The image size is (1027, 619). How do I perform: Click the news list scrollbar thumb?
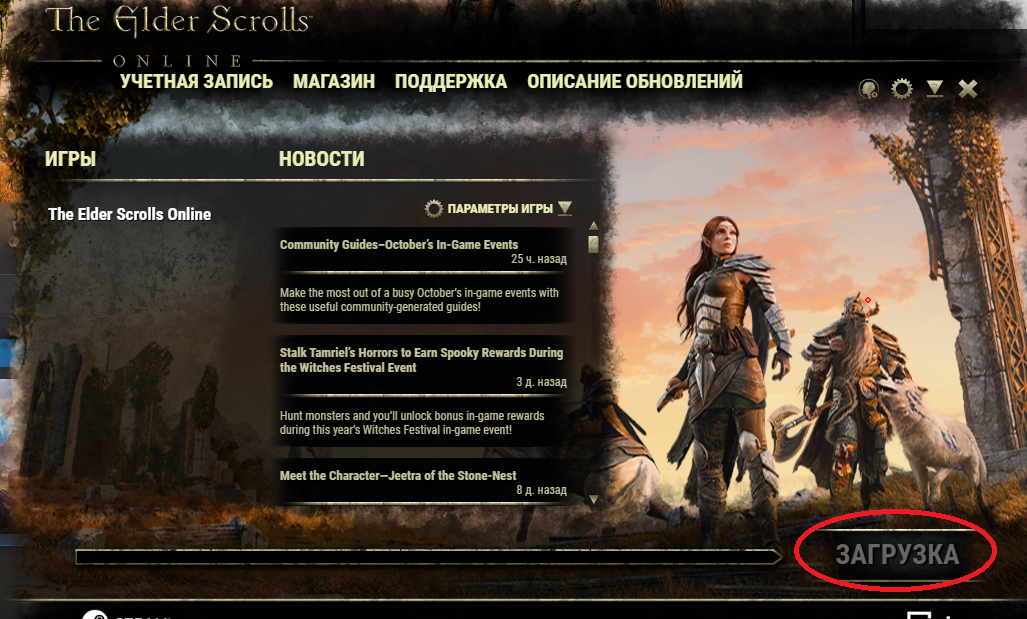click(593, 245)
